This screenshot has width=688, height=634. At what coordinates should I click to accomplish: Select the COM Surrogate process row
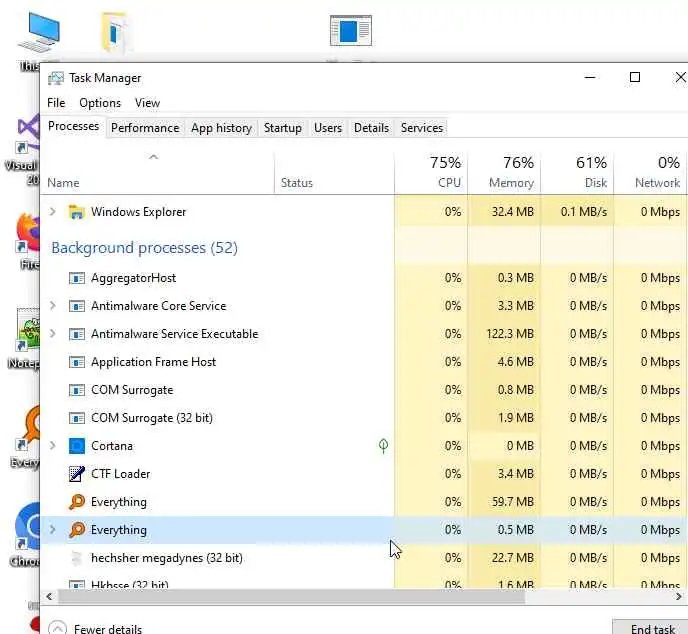coord(364,390)
